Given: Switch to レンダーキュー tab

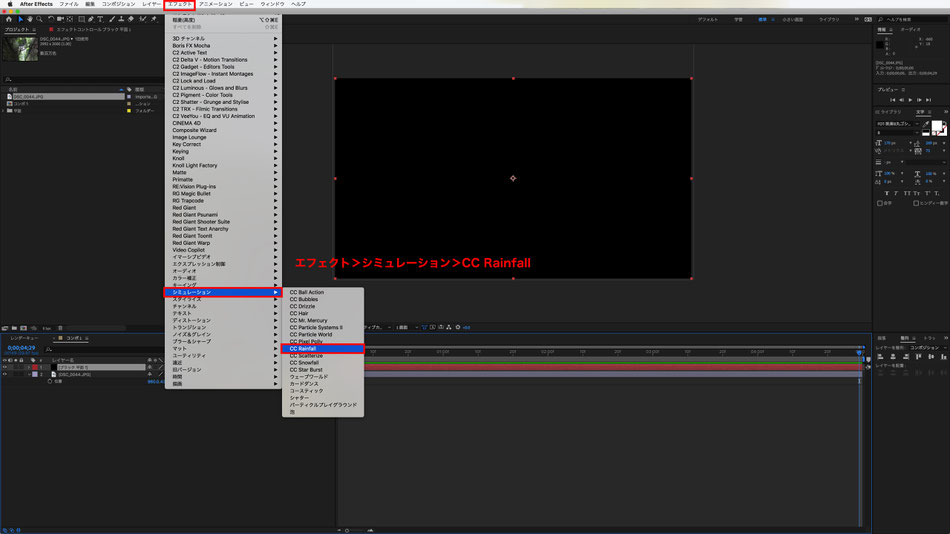Looking at the screenshot, I should 24,338.
